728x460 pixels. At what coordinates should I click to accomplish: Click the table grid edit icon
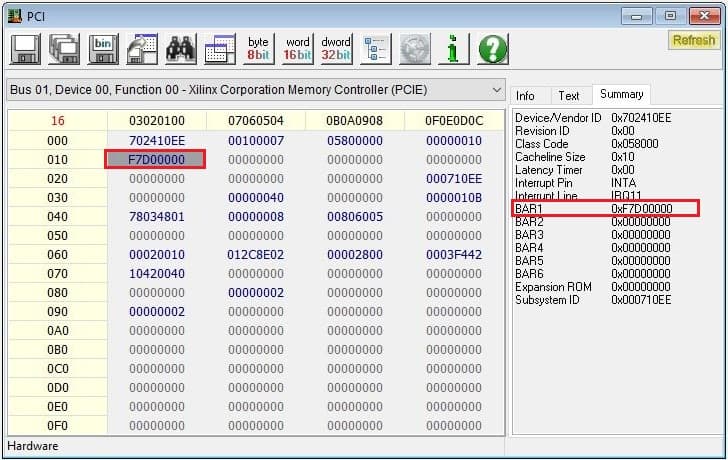[219, 49]
